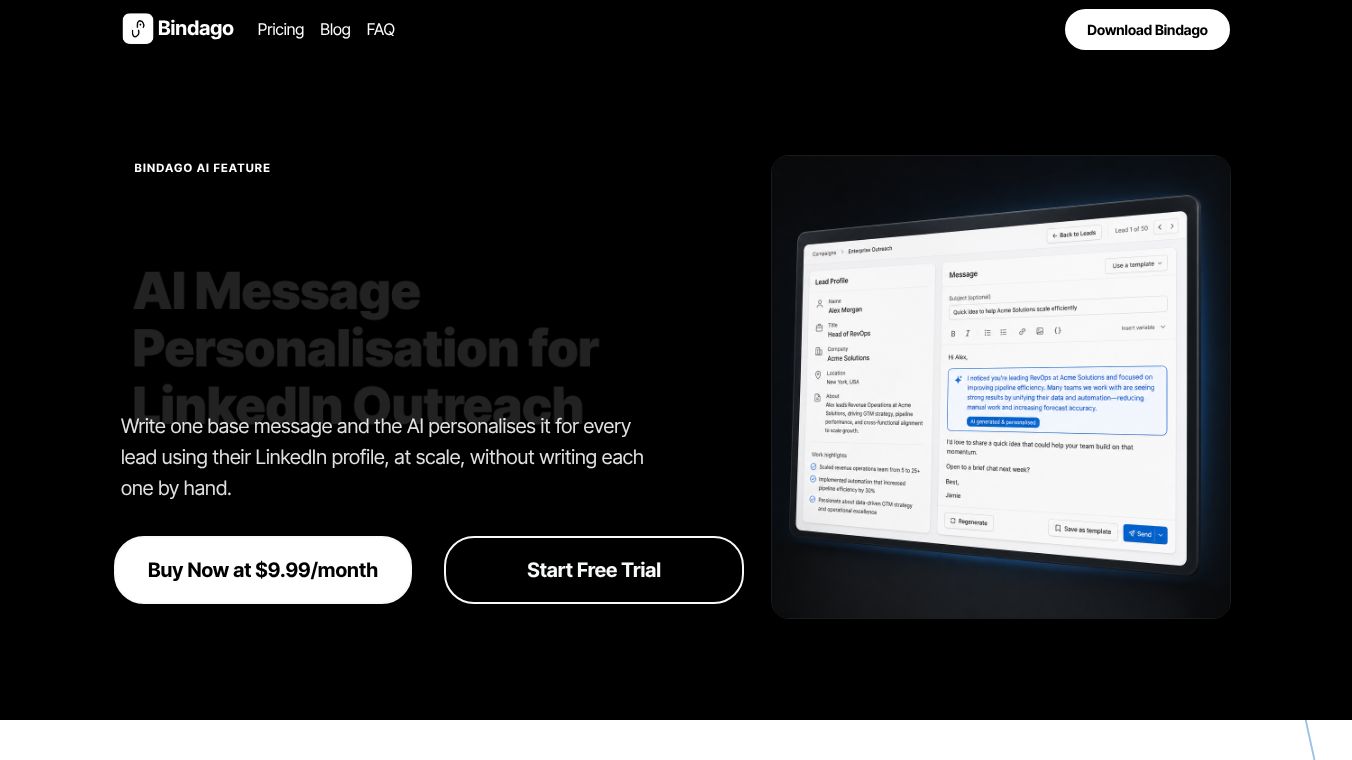This screenshot has height=760, width=1352.
Task: Click the person icon beside Alex Morgan
Action: tap(820, 304)
